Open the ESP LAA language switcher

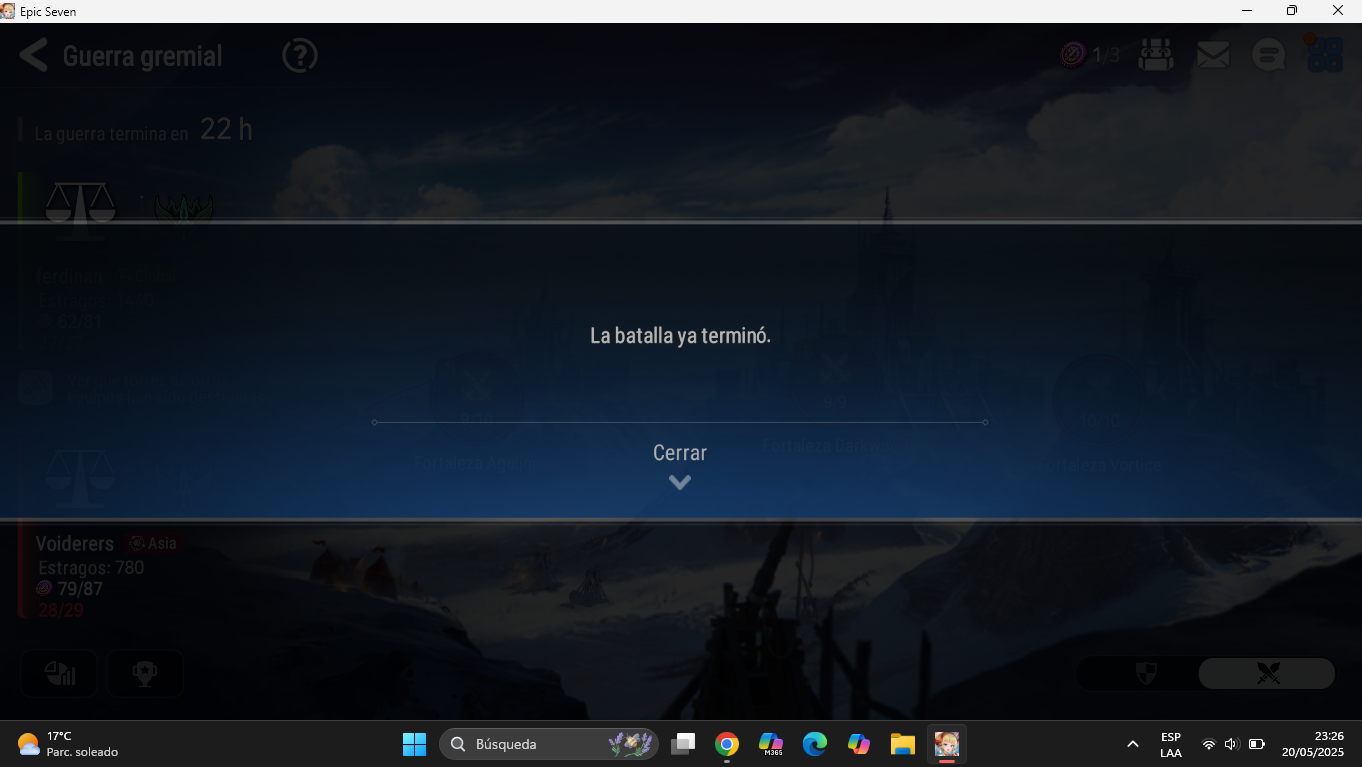coord(1171,744)
